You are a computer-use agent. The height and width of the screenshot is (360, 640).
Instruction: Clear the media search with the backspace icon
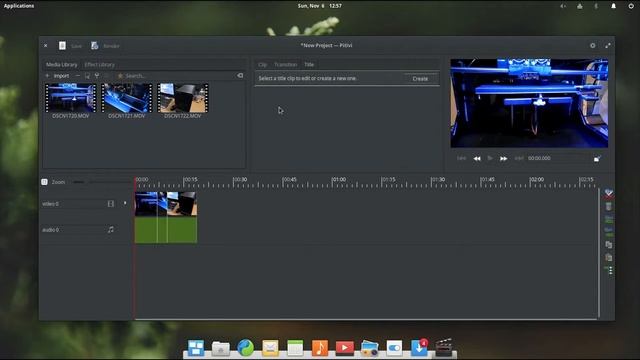coord(240,76)
